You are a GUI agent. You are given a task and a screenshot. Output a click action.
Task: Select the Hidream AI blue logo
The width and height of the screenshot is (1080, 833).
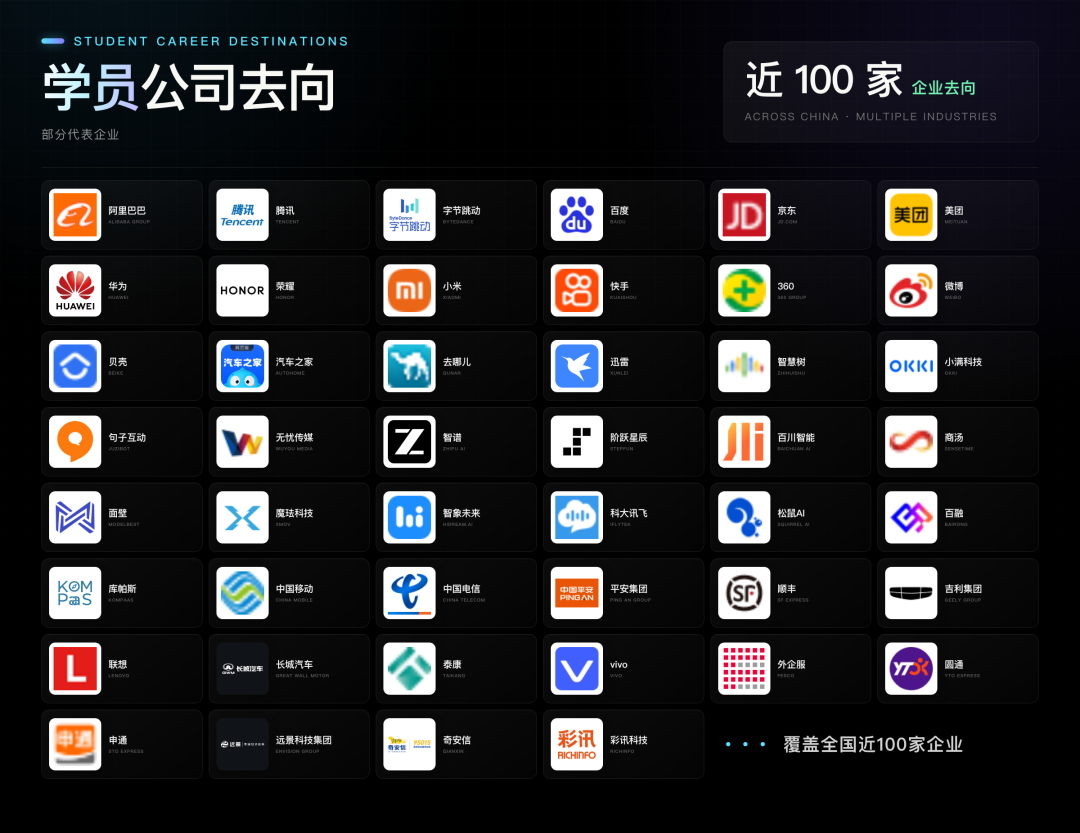click(410, 517)
